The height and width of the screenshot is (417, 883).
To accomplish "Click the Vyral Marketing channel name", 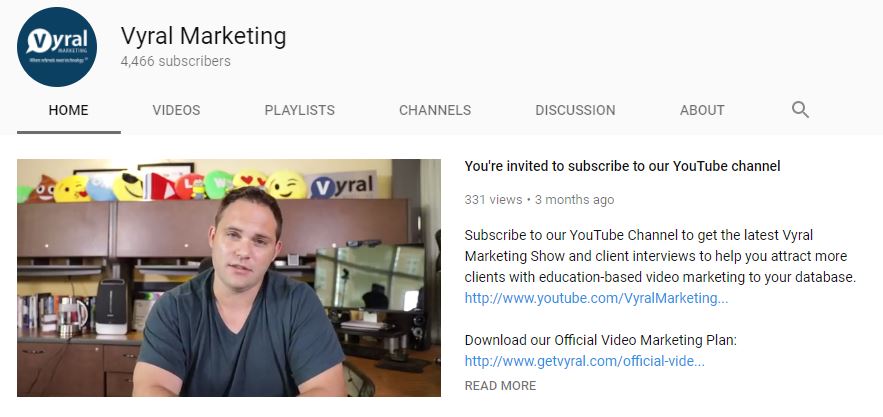I will coord(203,36).
